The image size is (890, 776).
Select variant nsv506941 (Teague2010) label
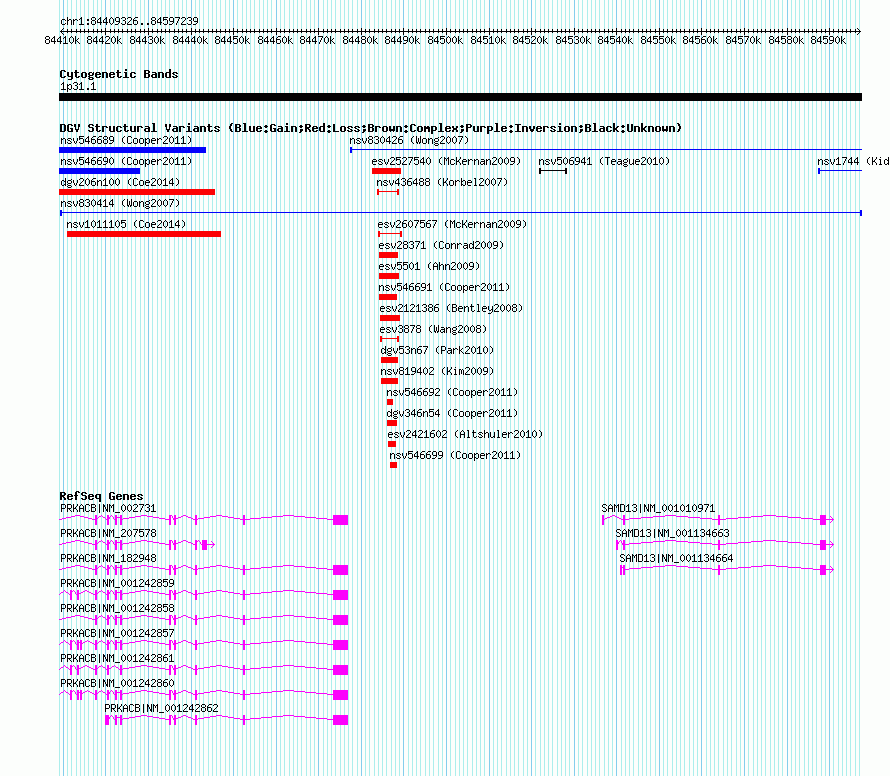(x=604, y=161)
